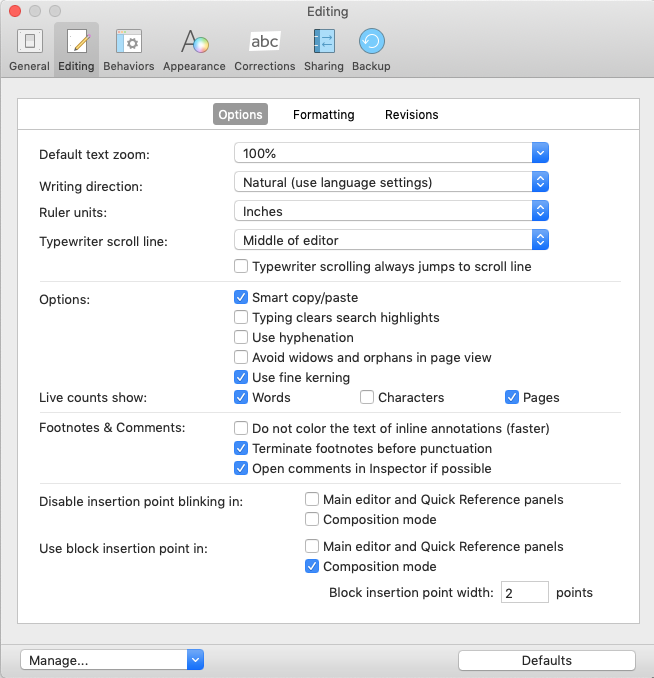
Task: Enable Use hyphenation checkbox
Action: (241, 337)
